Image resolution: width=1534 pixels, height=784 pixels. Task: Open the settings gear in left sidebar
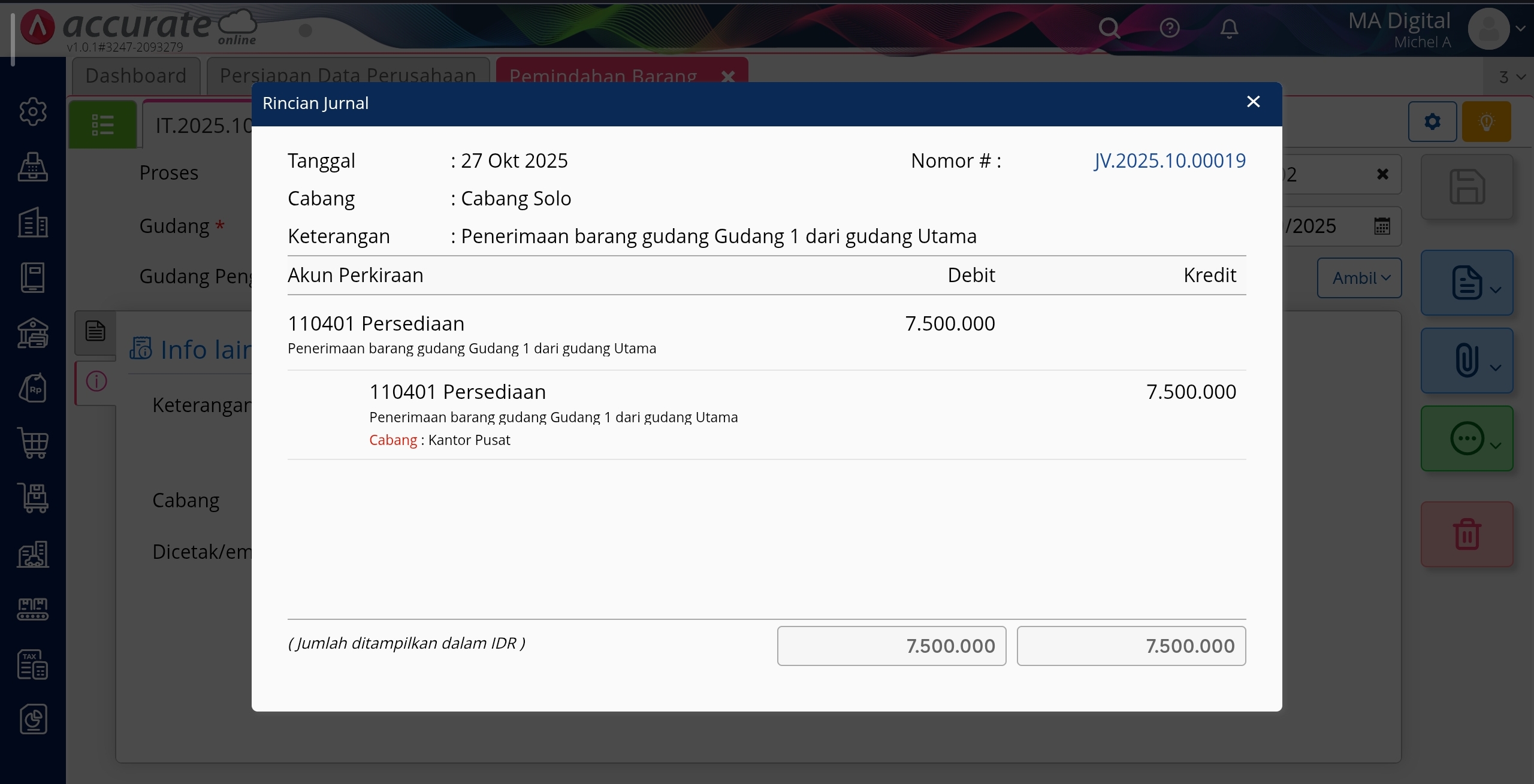[33, 112]
